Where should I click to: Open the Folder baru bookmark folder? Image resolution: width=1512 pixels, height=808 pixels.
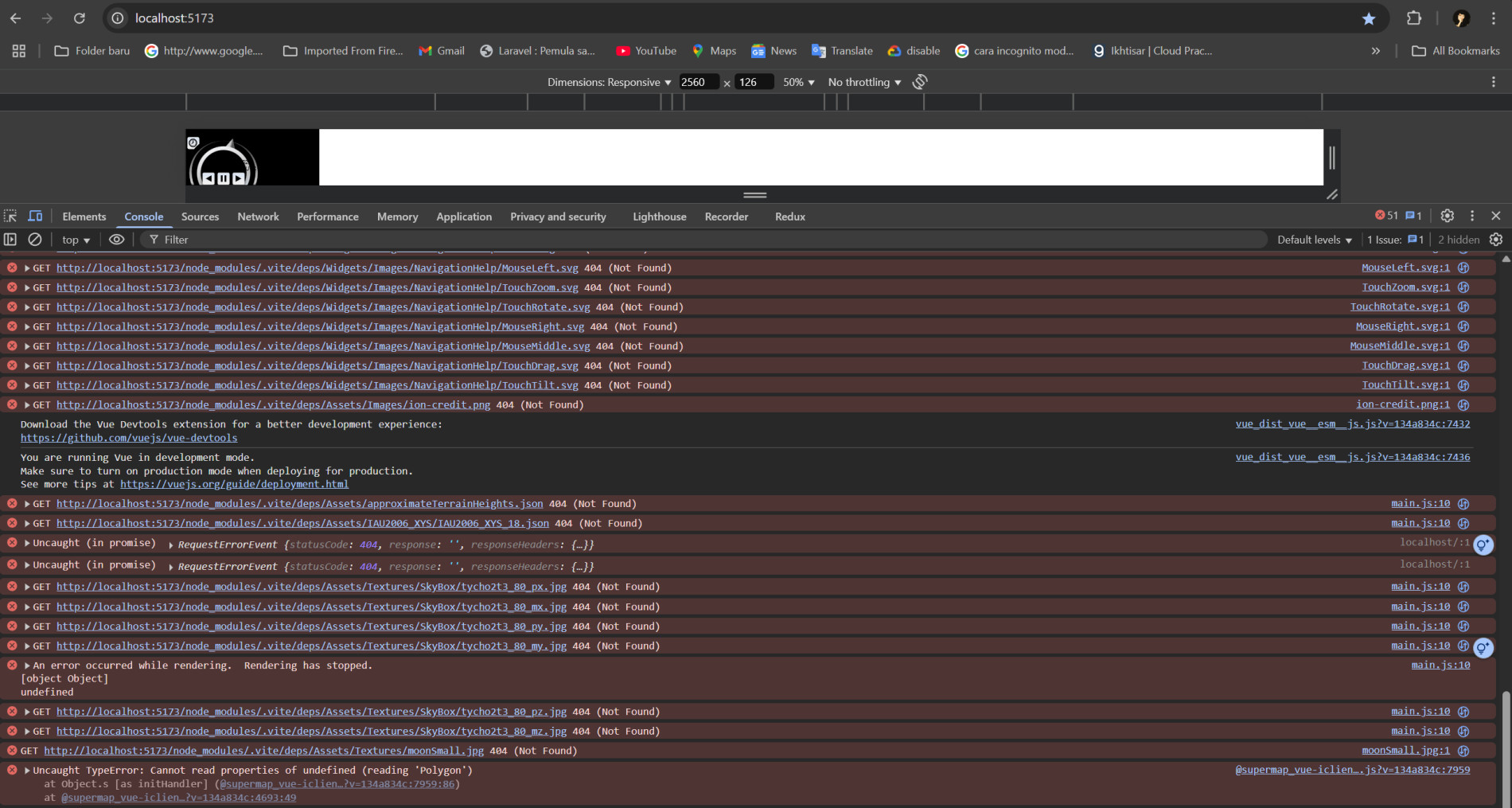point(92,51)
